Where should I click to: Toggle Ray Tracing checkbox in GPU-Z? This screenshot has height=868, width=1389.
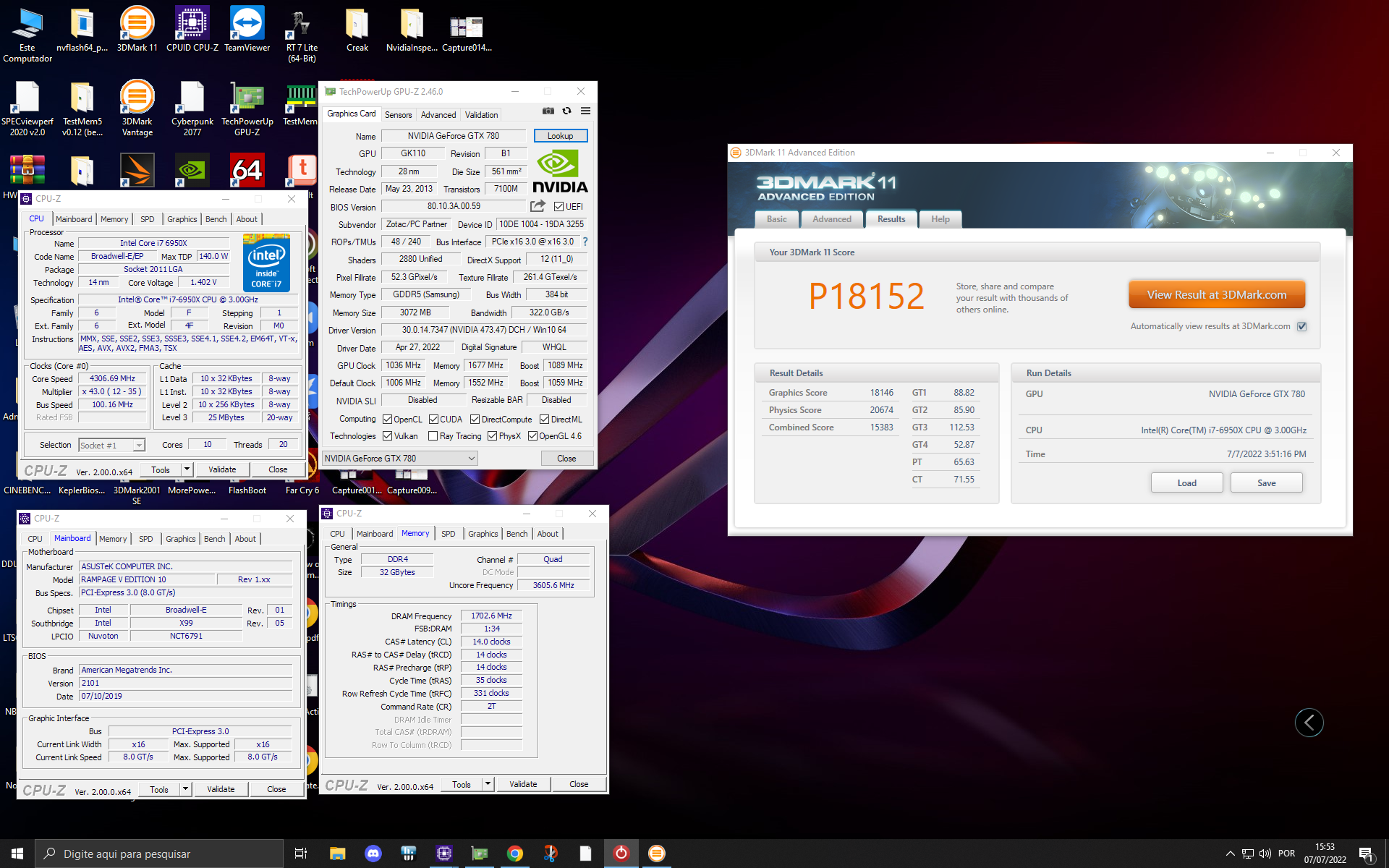[433, 436]
